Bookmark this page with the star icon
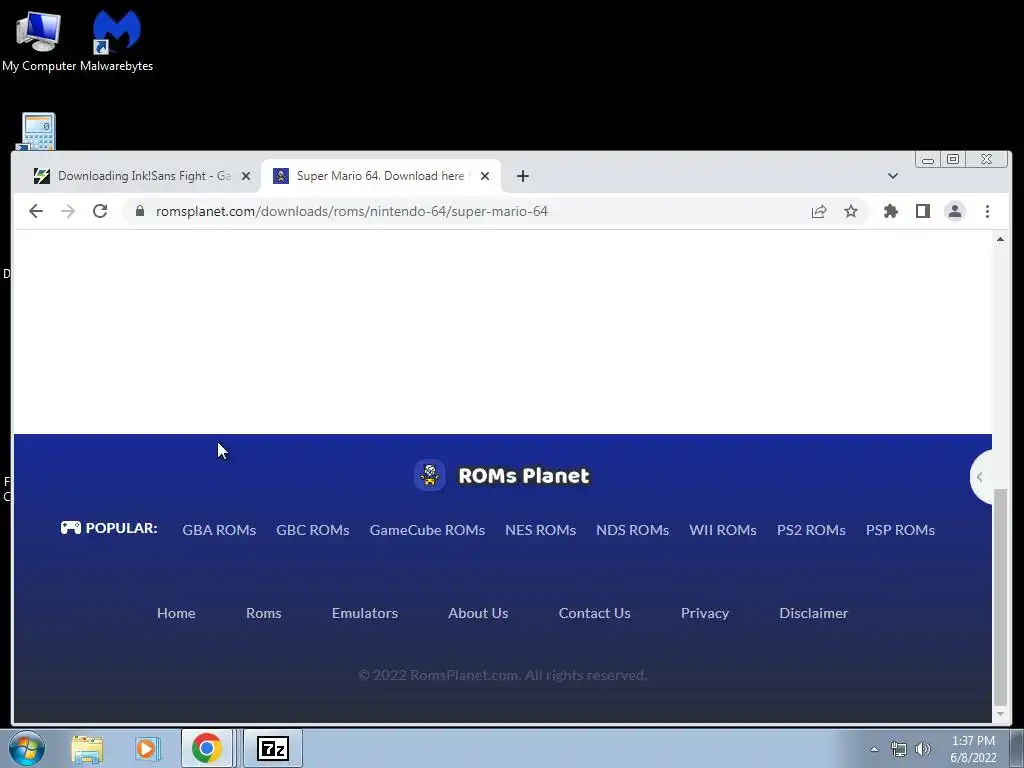Screen dimensions: 1024x768 [850, 211]
